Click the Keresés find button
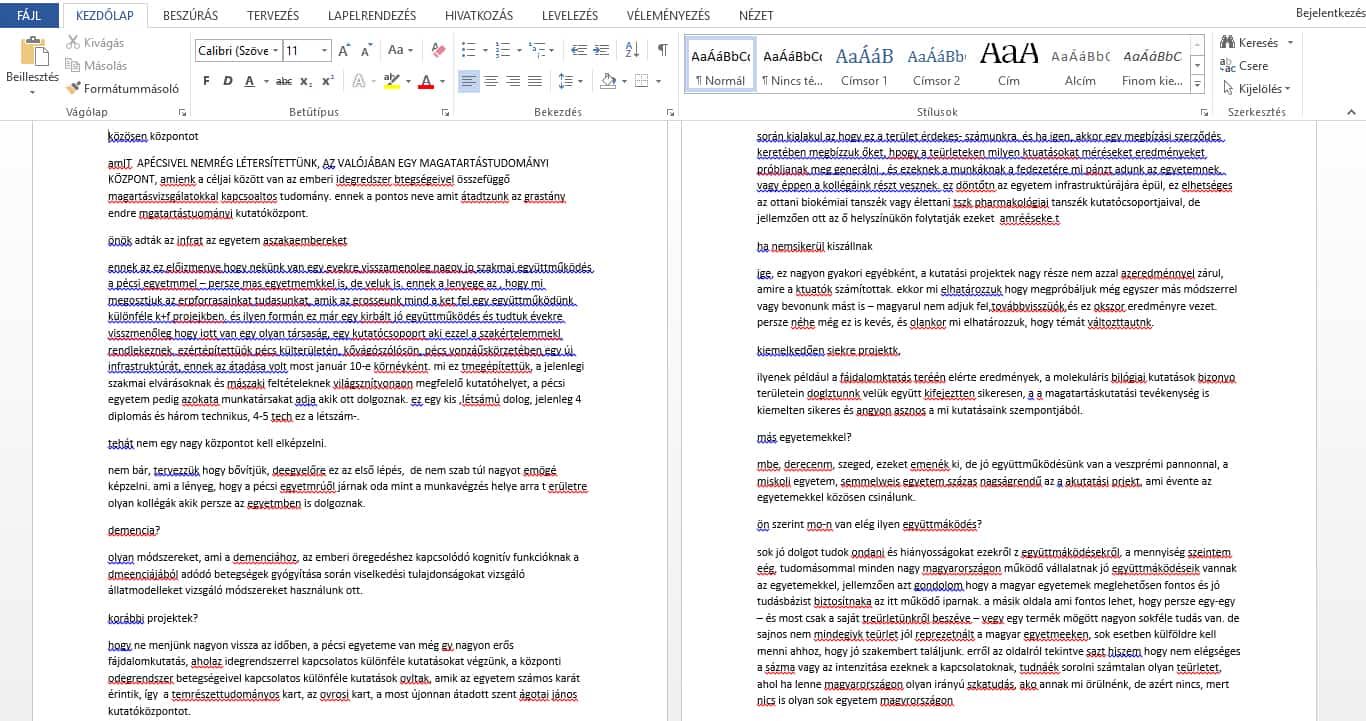1366x721 pixels. point(1250,43)
